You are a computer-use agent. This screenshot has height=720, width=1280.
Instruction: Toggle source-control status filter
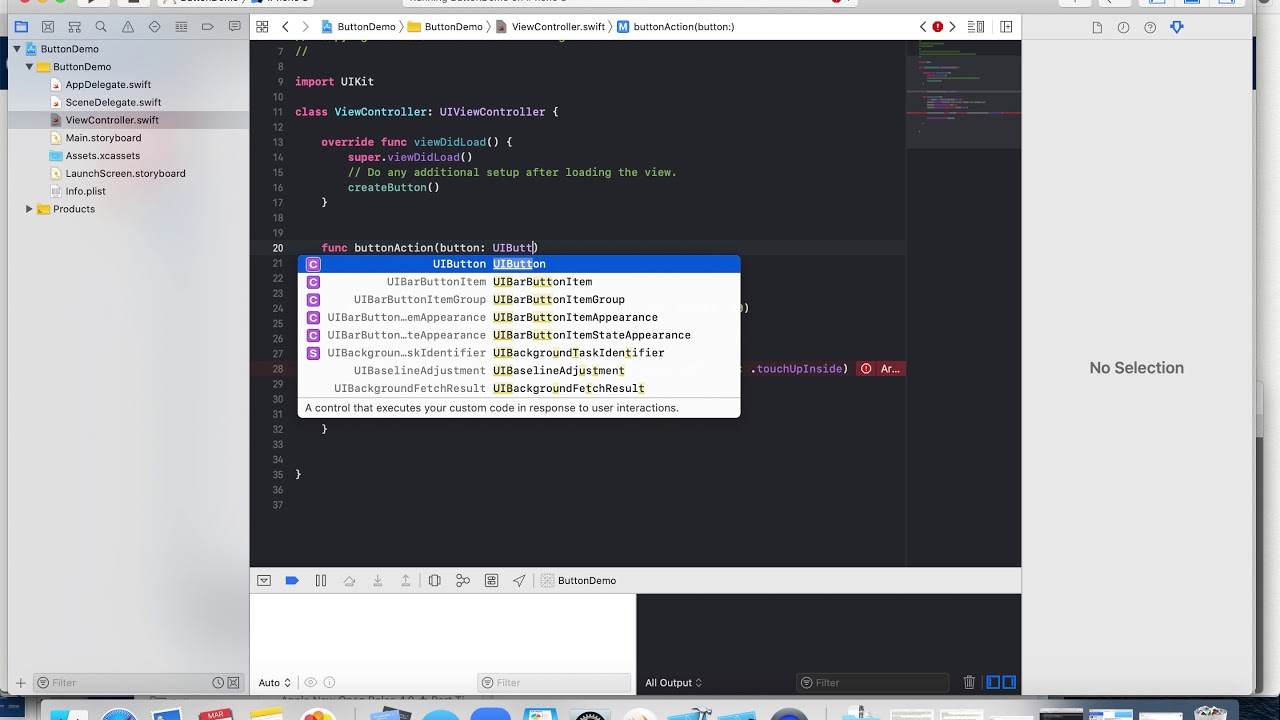[234, 683]
